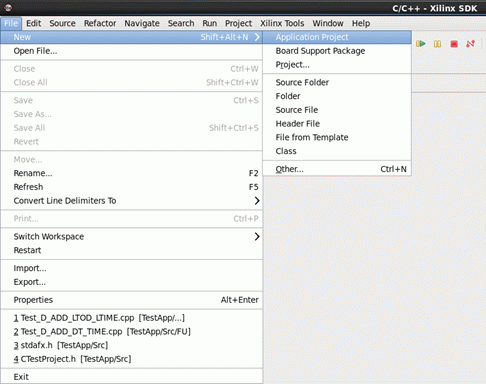The image size is (486, 384).
Task: Open the Source menu
Action: (62, 23)
